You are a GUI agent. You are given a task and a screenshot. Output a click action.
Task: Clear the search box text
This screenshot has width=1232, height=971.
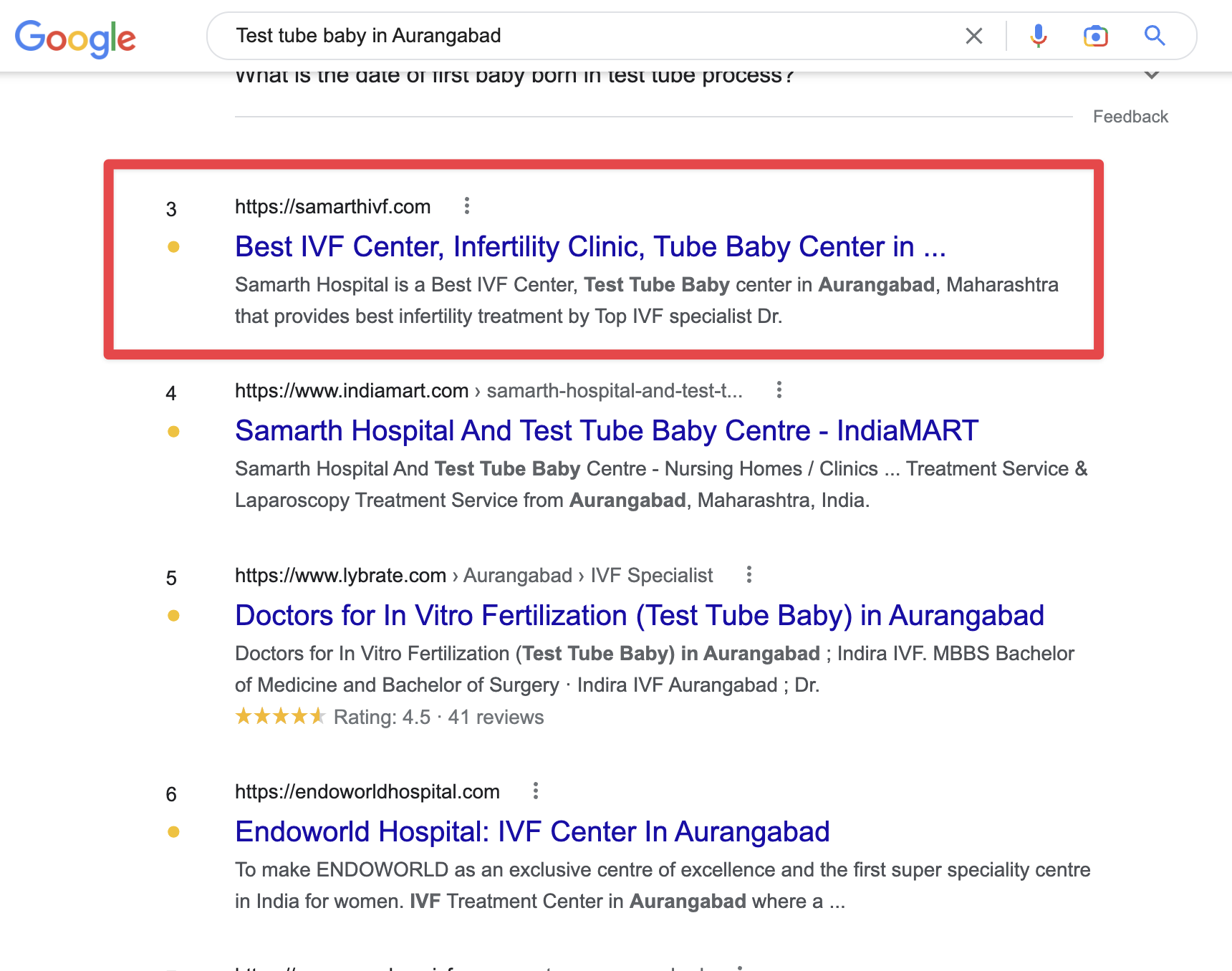[973, 36]
